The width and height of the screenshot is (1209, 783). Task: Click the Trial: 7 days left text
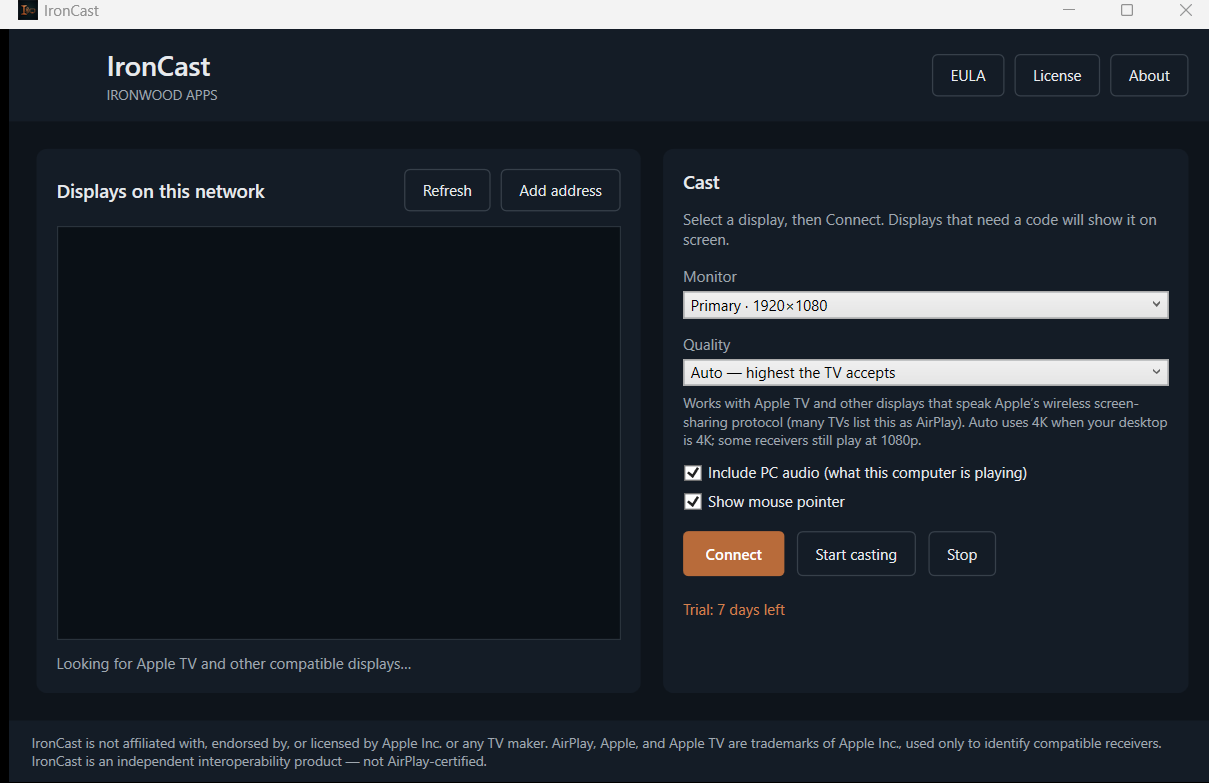tap(734, 609)
